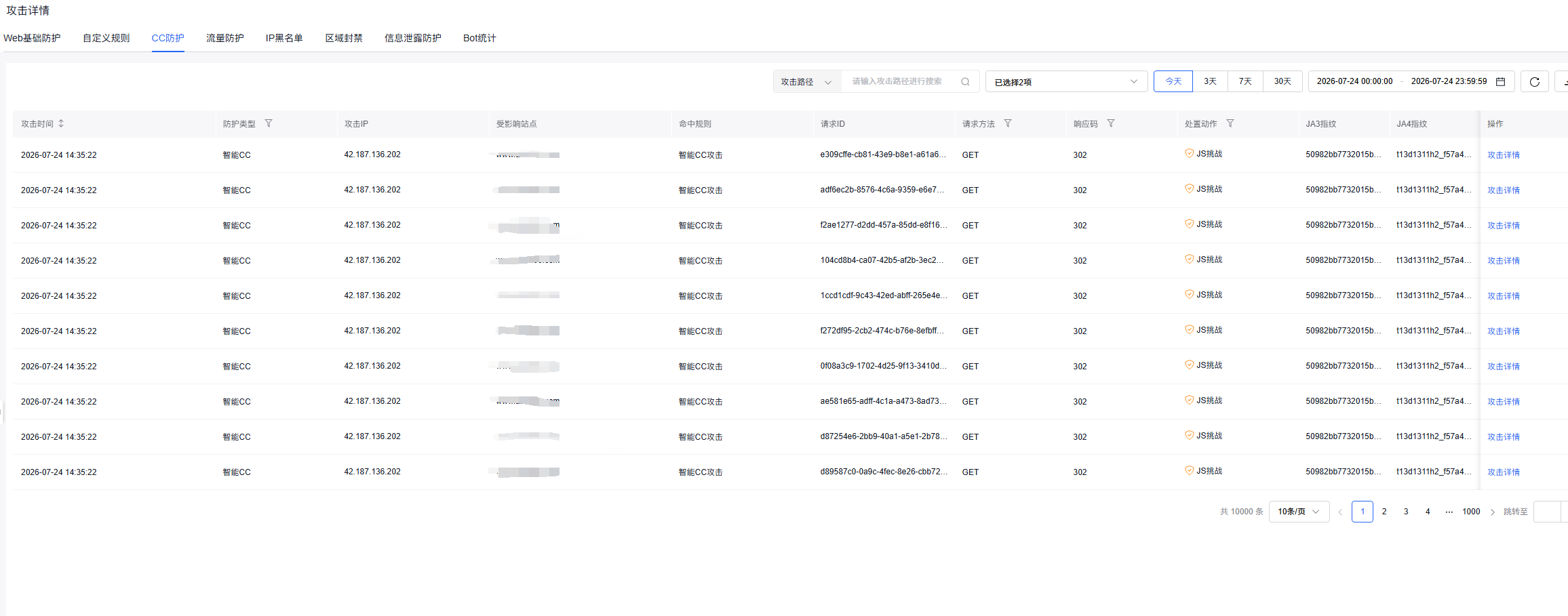Click request ID d89587c0-0a9c-4fec cell
The image size is (1568, 616).
click(884, 472)
